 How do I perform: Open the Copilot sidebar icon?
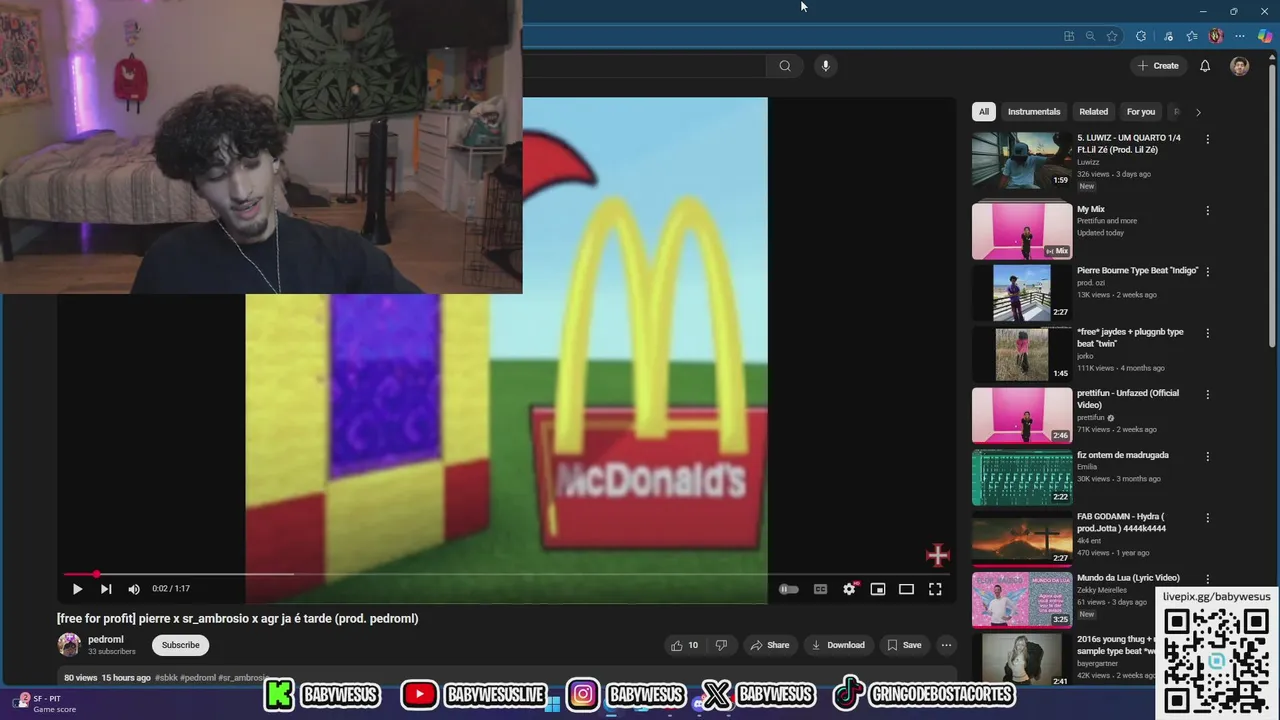click(1265, 36)
